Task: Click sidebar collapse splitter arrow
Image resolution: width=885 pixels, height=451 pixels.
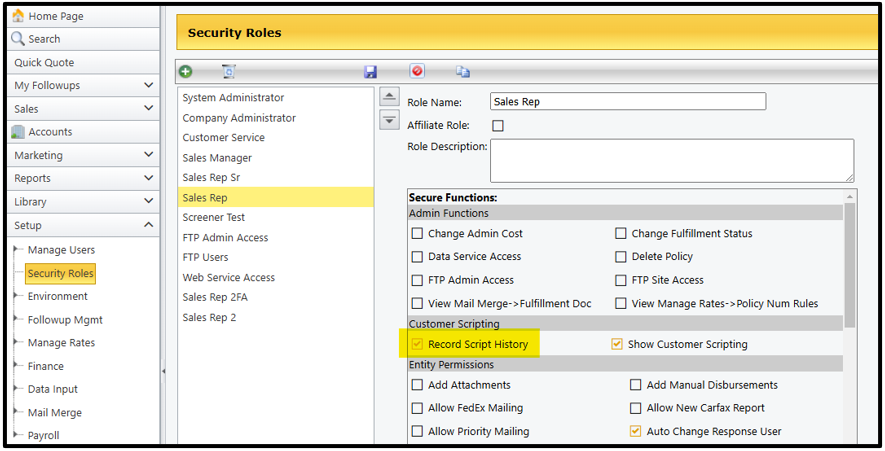Action: tap(163, 371)
